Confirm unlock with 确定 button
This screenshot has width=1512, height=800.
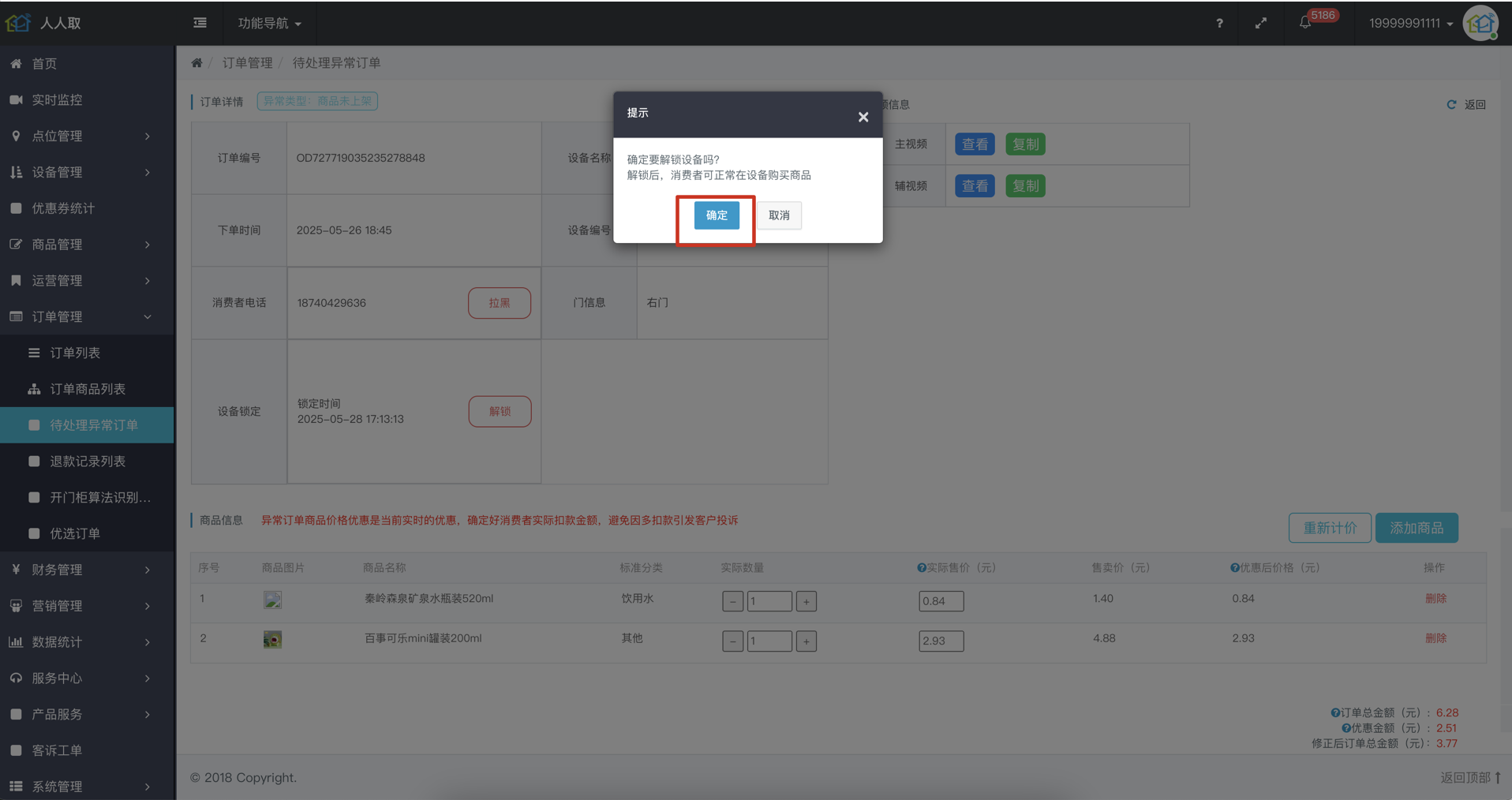717,215
